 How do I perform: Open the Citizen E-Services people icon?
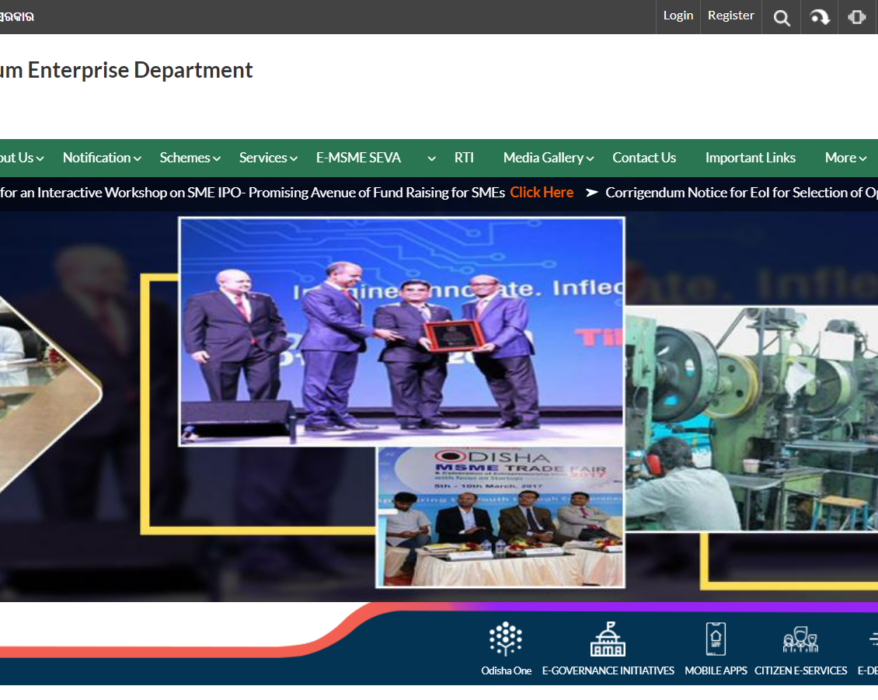[x=800, y=639]
